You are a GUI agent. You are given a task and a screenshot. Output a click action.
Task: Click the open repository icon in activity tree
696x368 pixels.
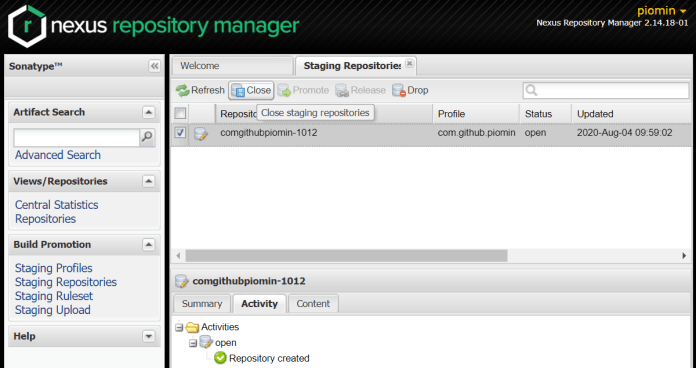pos(206,342)
